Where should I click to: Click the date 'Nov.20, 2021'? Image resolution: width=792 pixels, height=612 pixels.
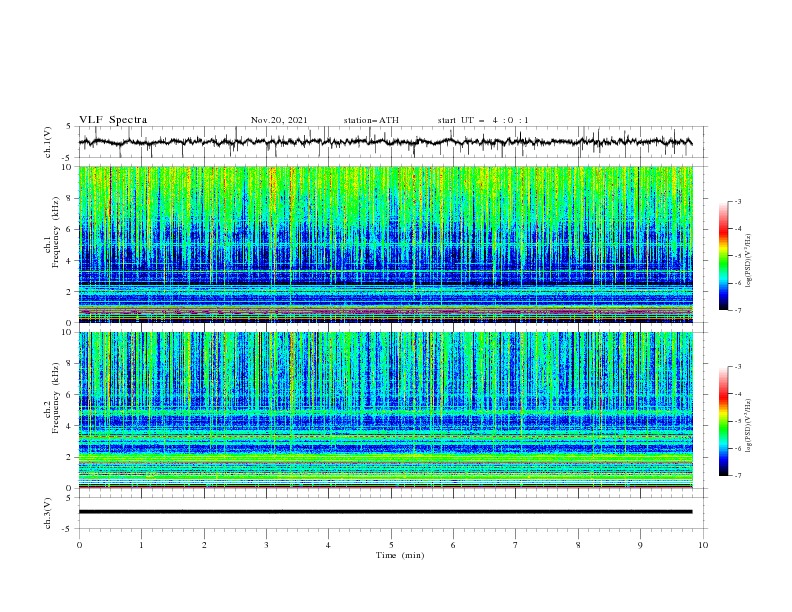pyautogui.click(x=279, y=120)
